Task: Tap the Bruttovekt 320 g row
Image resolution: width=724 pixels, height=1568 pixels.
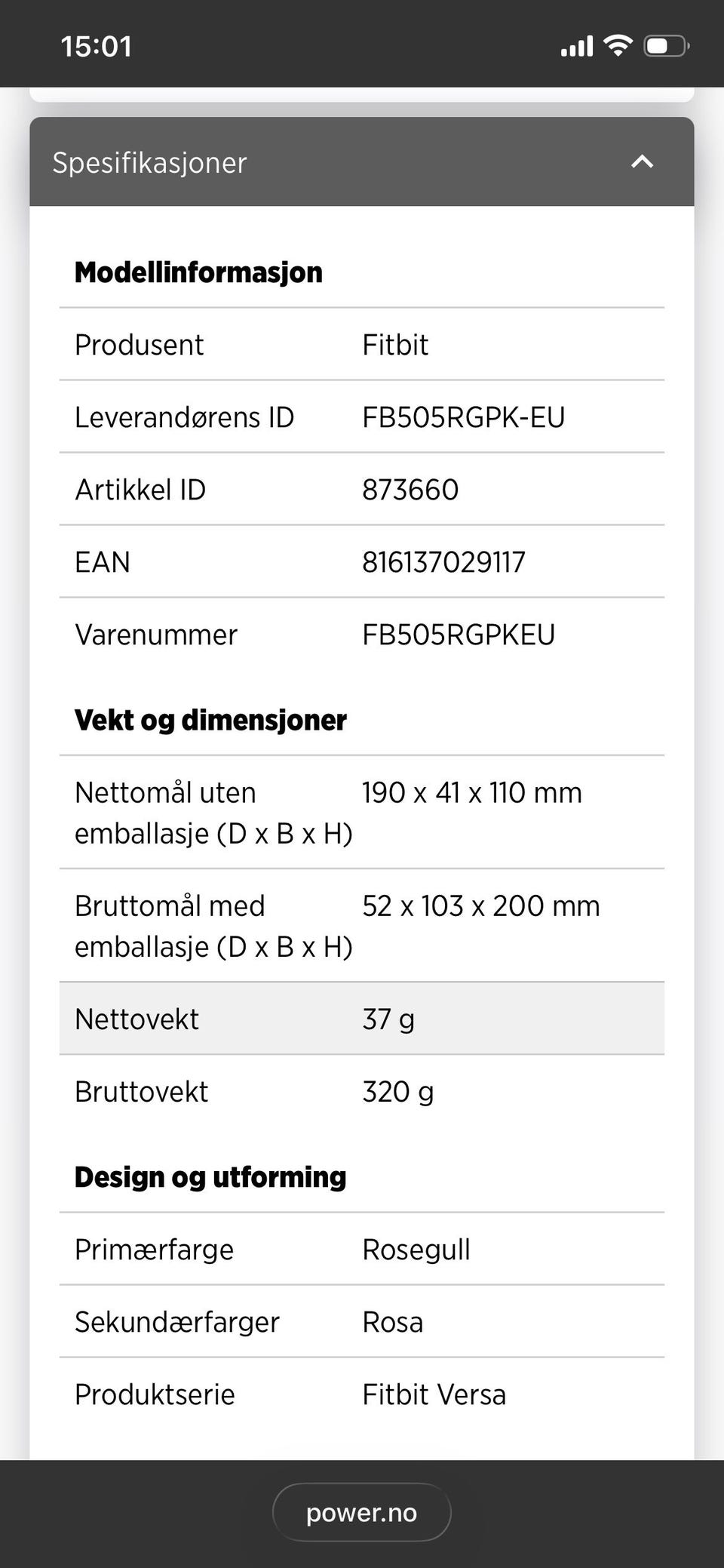Action: click(362, 1091)
